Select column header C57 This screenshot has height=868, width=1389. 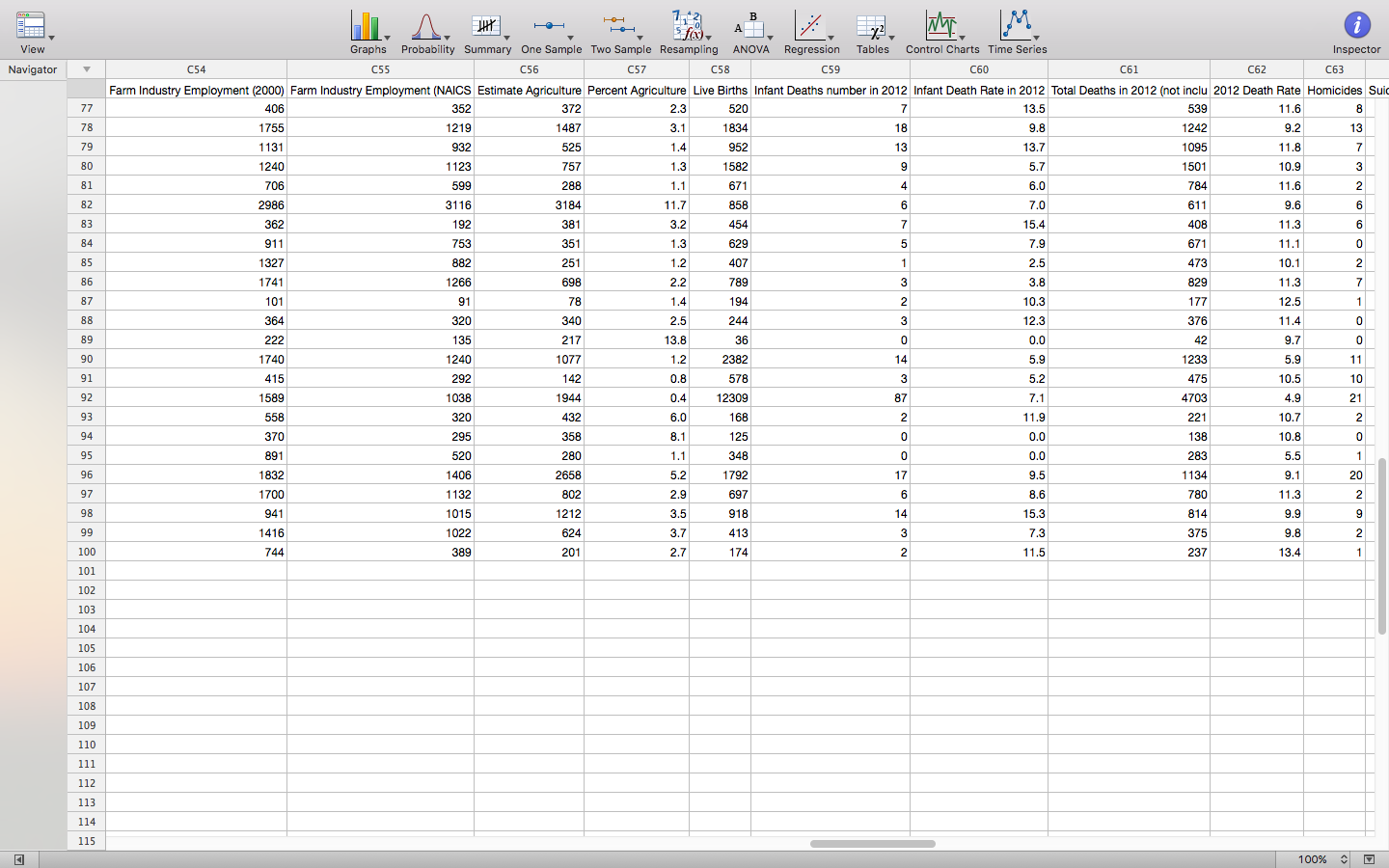(637, 69)
